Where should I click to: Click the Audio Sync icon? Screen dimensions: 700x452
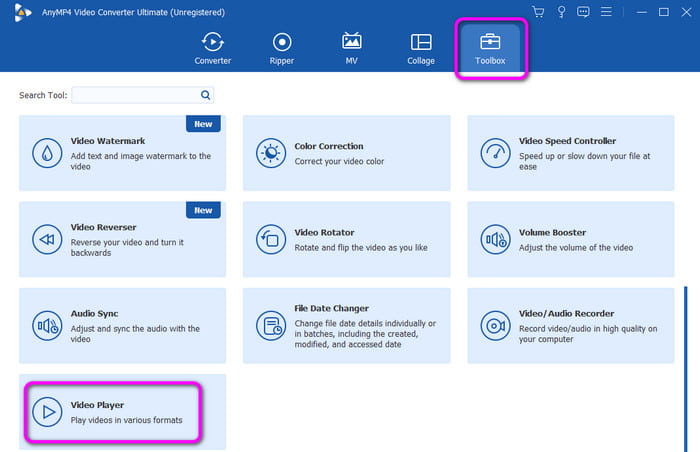pos(47,326)
